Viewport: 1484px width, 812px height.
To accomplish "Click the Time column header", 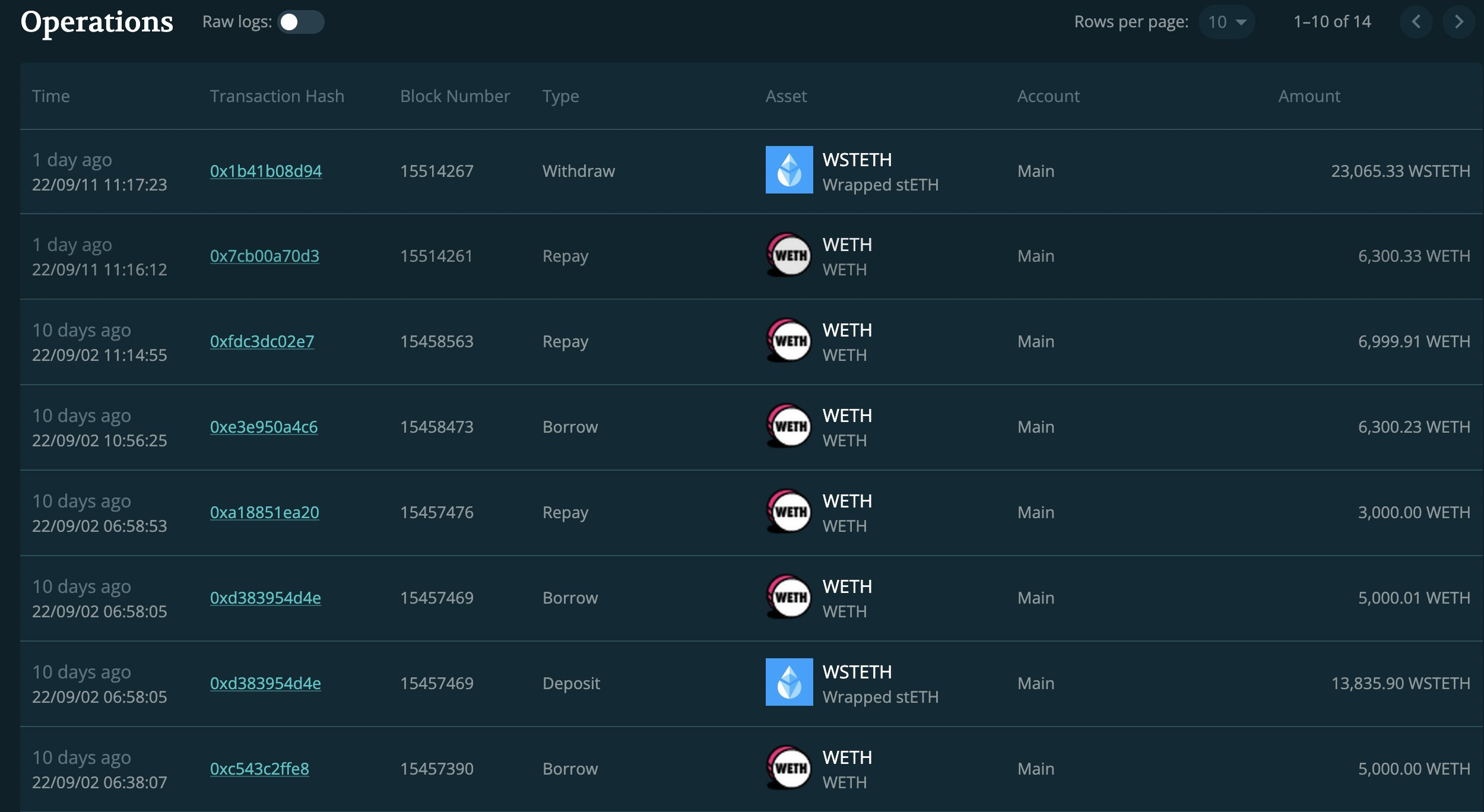I will pyautogui.click(x=51, y=96).
